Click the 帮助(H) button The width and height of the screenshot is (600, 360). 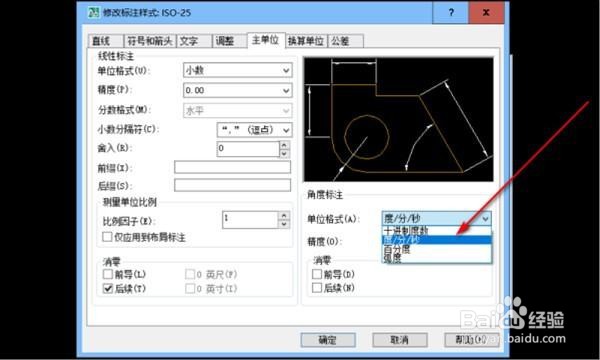pyautogui.click(x=471, y=340)
